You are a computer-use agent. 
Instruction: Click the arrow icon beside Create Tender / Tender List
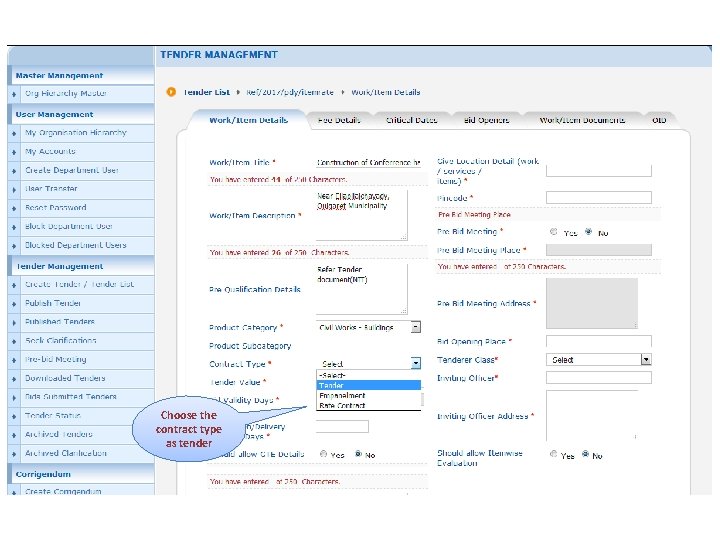pyautogui.click(x=14, y=286)
